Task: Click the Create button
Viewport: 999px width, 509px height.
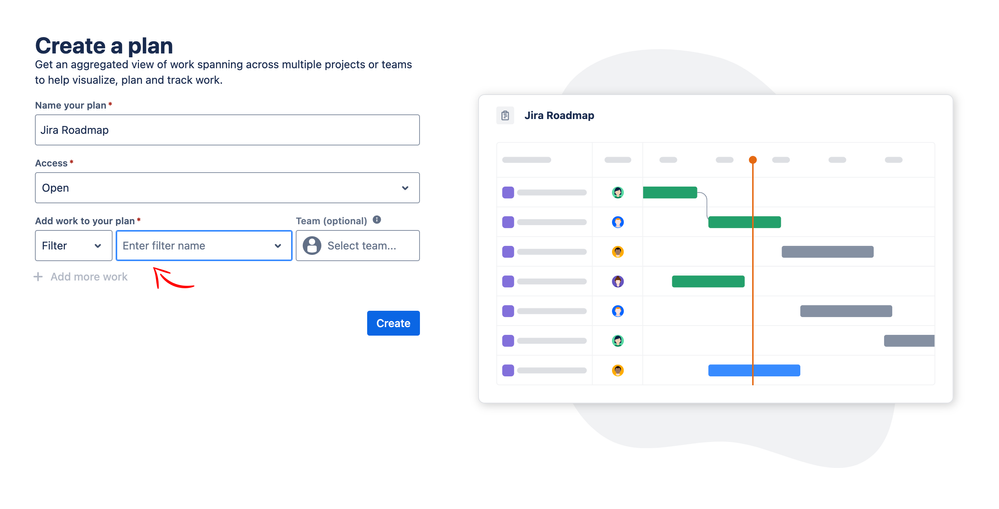Action: click(x=393, y=323)
